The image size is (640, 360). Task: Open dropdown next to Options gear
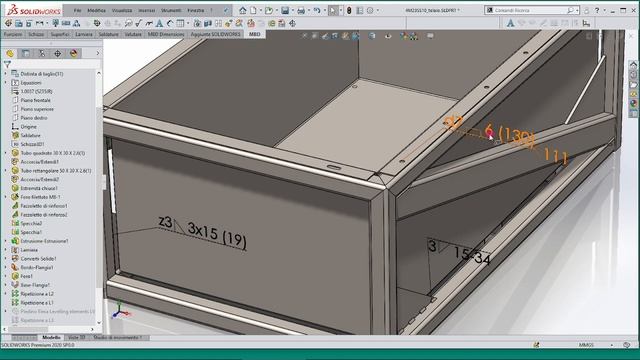coord(378,11)
